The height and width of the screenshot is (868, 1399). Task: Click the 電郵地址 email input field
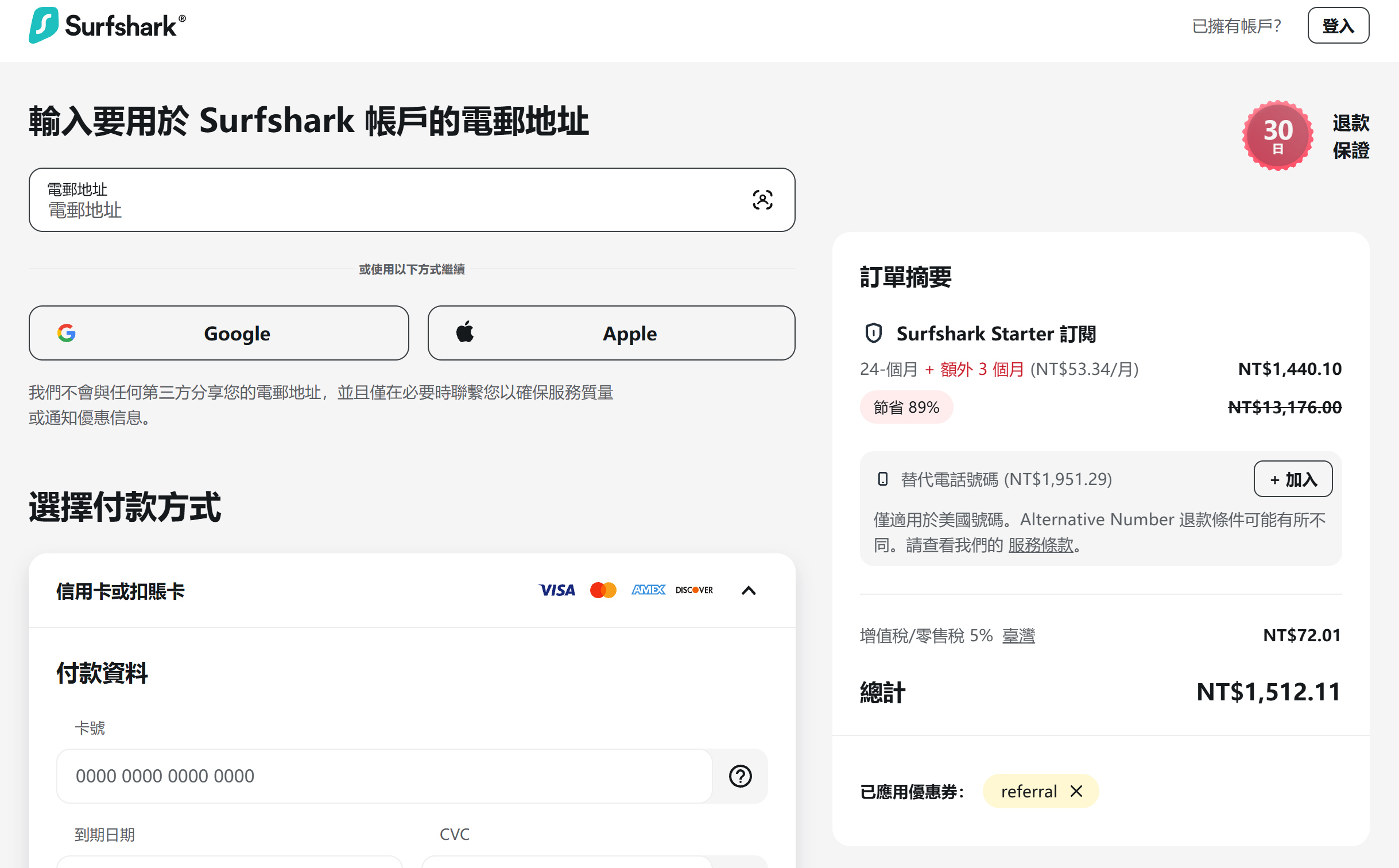pyautogui.click(x=412, y=200)
